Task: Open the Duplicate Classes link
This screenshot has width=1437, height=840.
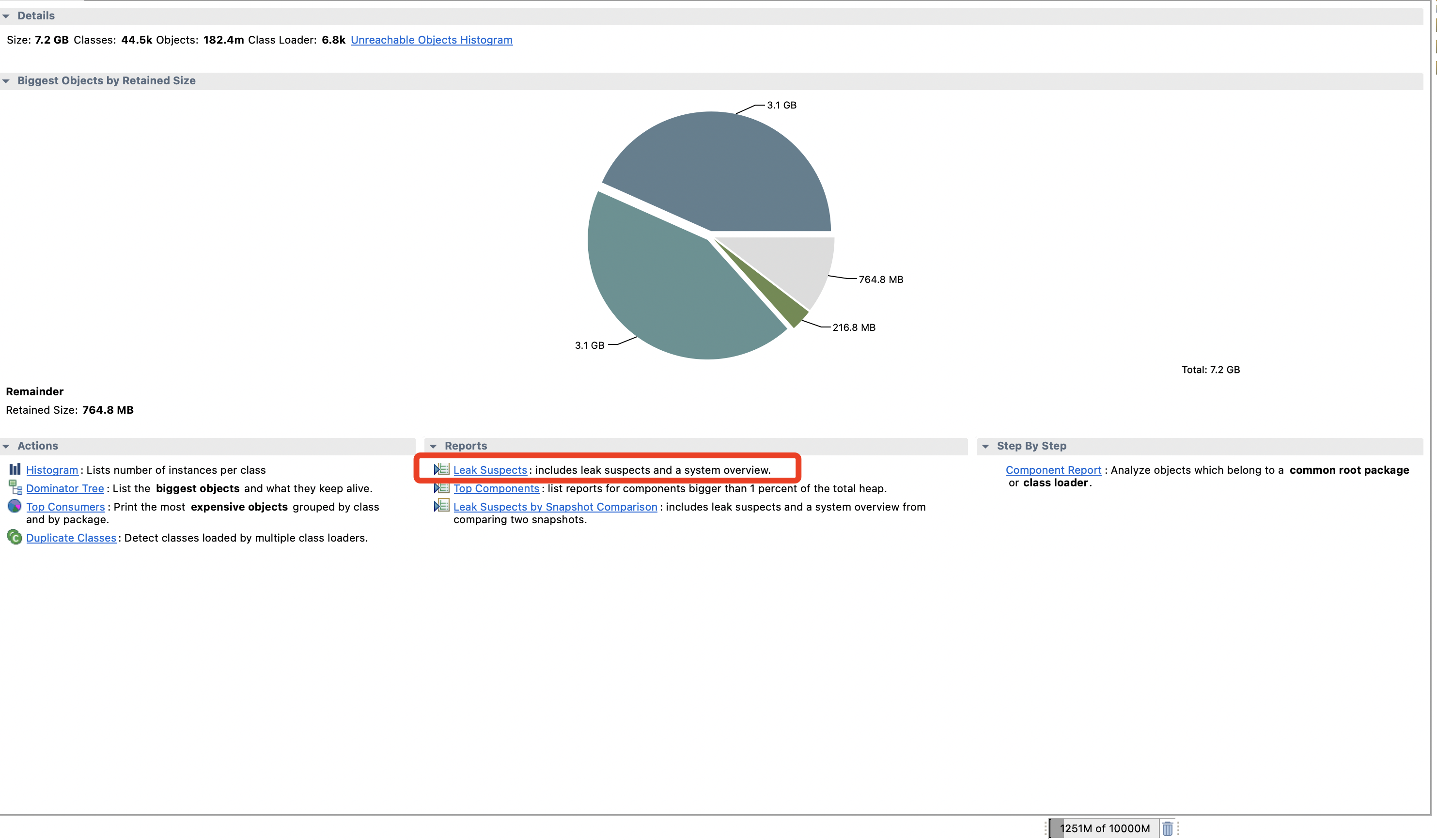Action: pyautogui.click(x=71, y=538)
